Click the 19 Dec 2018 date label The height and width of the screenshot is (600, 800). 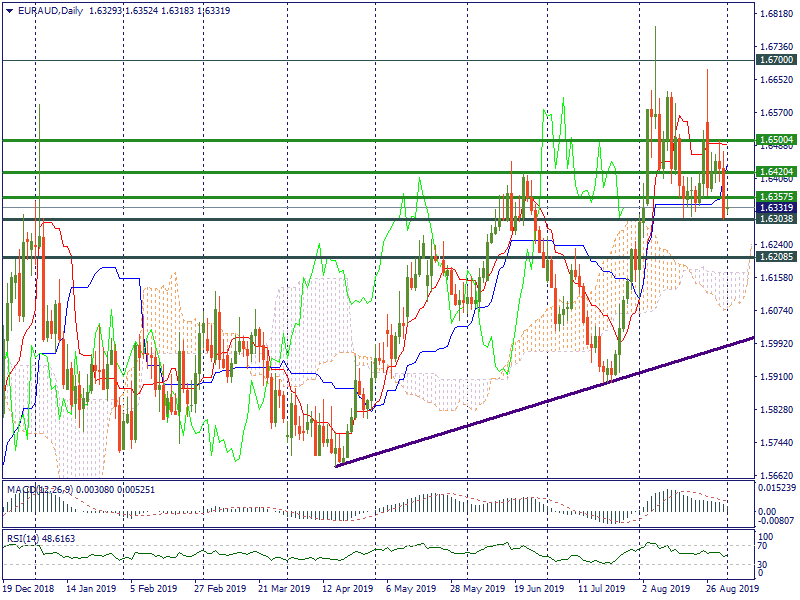click(27, 590)
